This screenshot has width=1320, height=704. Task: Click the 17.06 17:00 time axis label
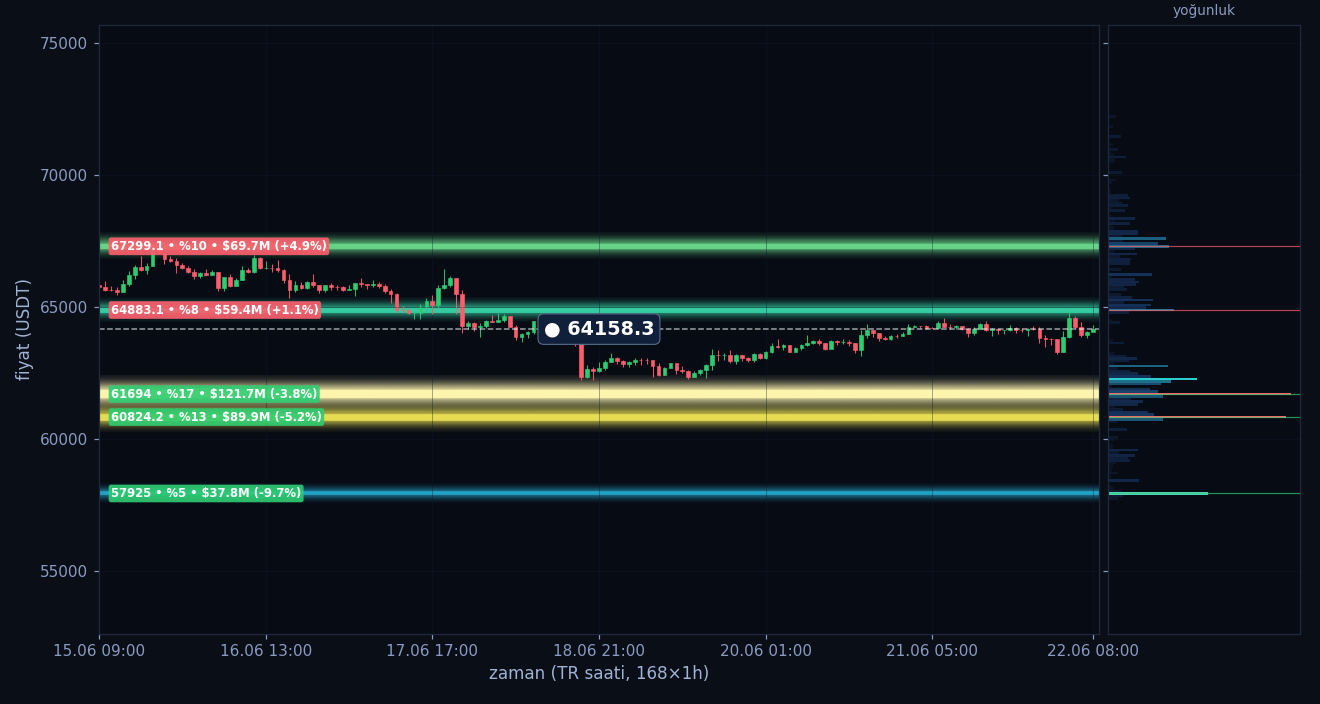(432, 651)
